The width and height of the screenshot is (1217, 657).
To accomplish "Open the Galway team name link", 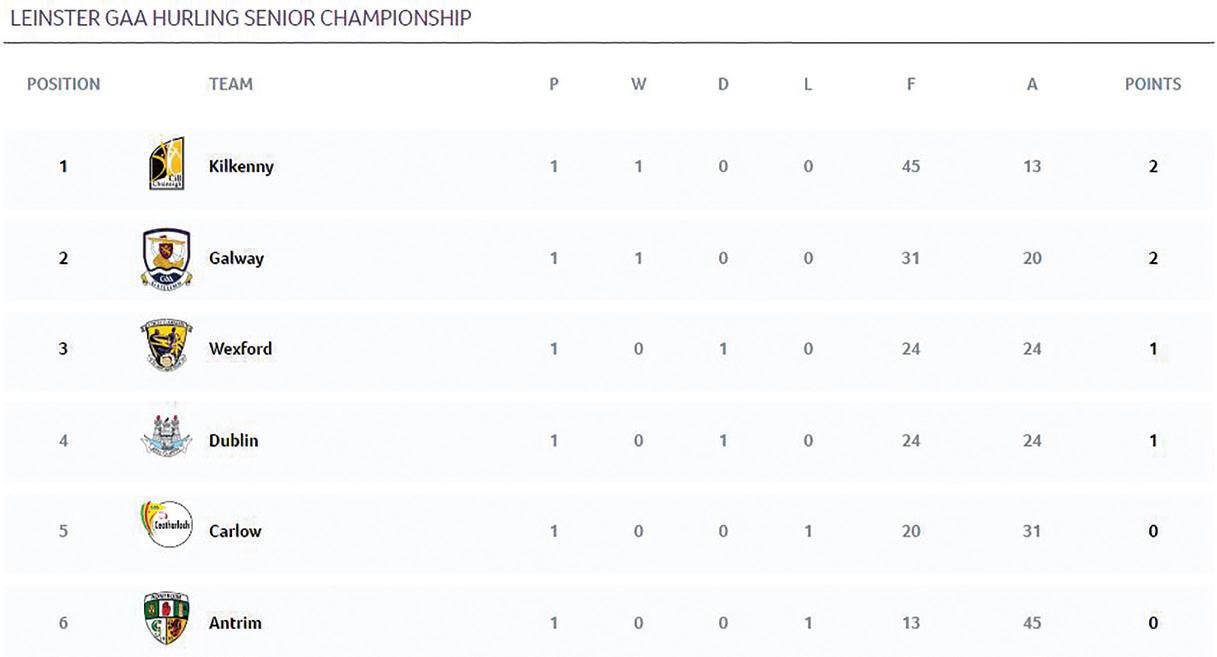I will (x=236, y=258).
